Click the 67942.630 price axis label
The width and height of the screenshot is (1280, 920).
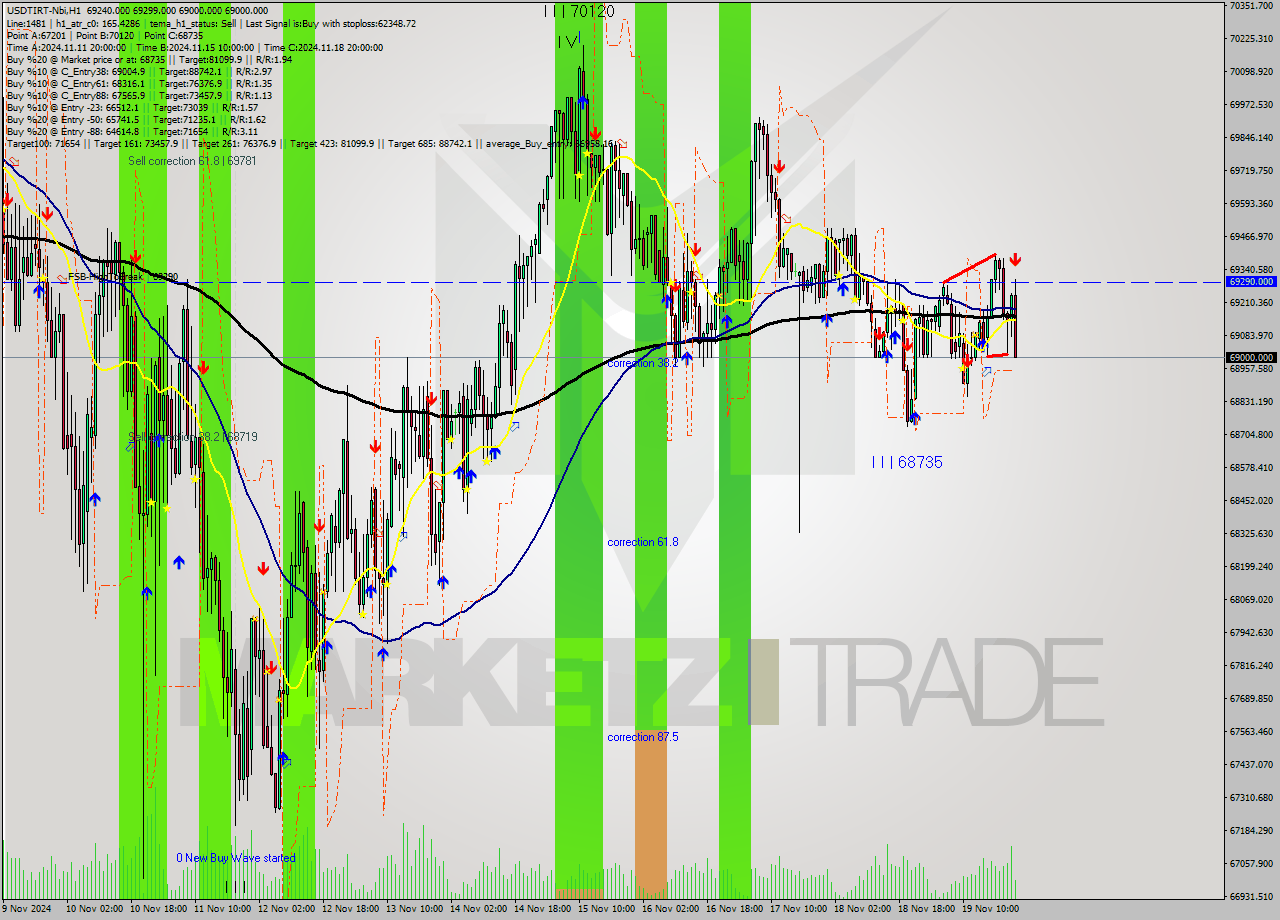(1251, 633)
